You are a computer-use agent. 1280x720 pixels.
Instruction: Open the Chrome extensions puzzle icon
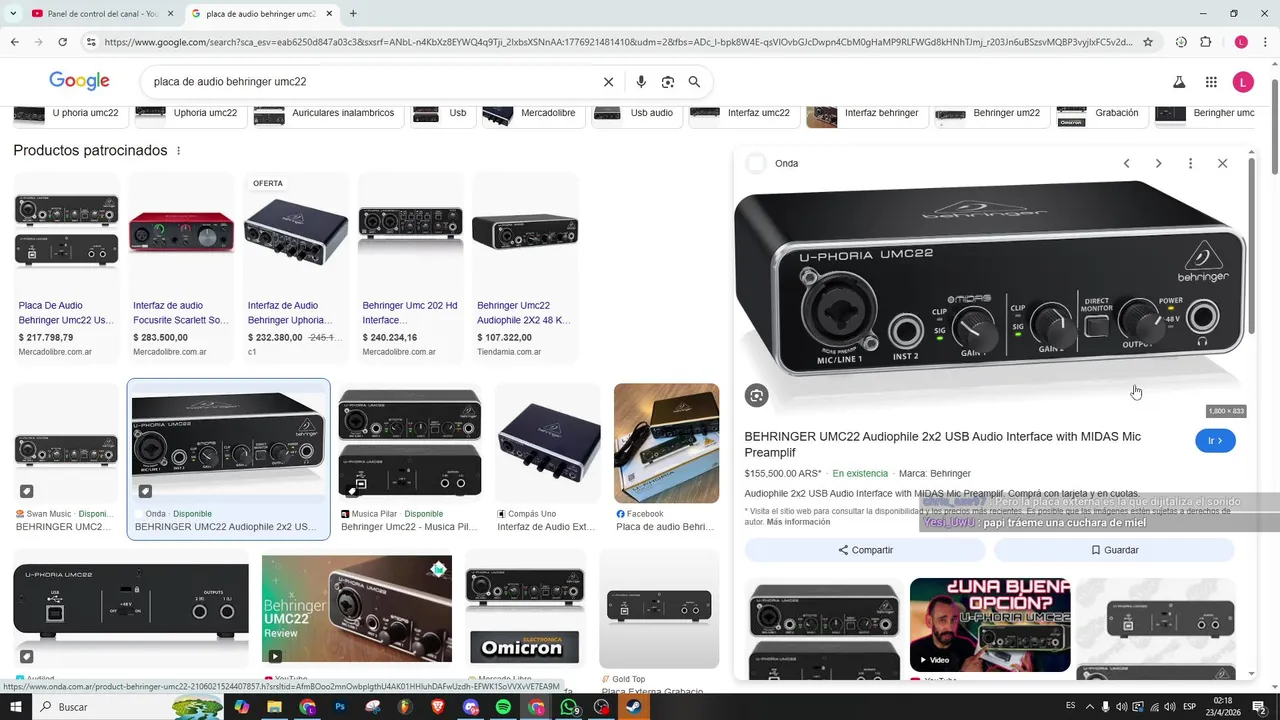pos(1205,42)
